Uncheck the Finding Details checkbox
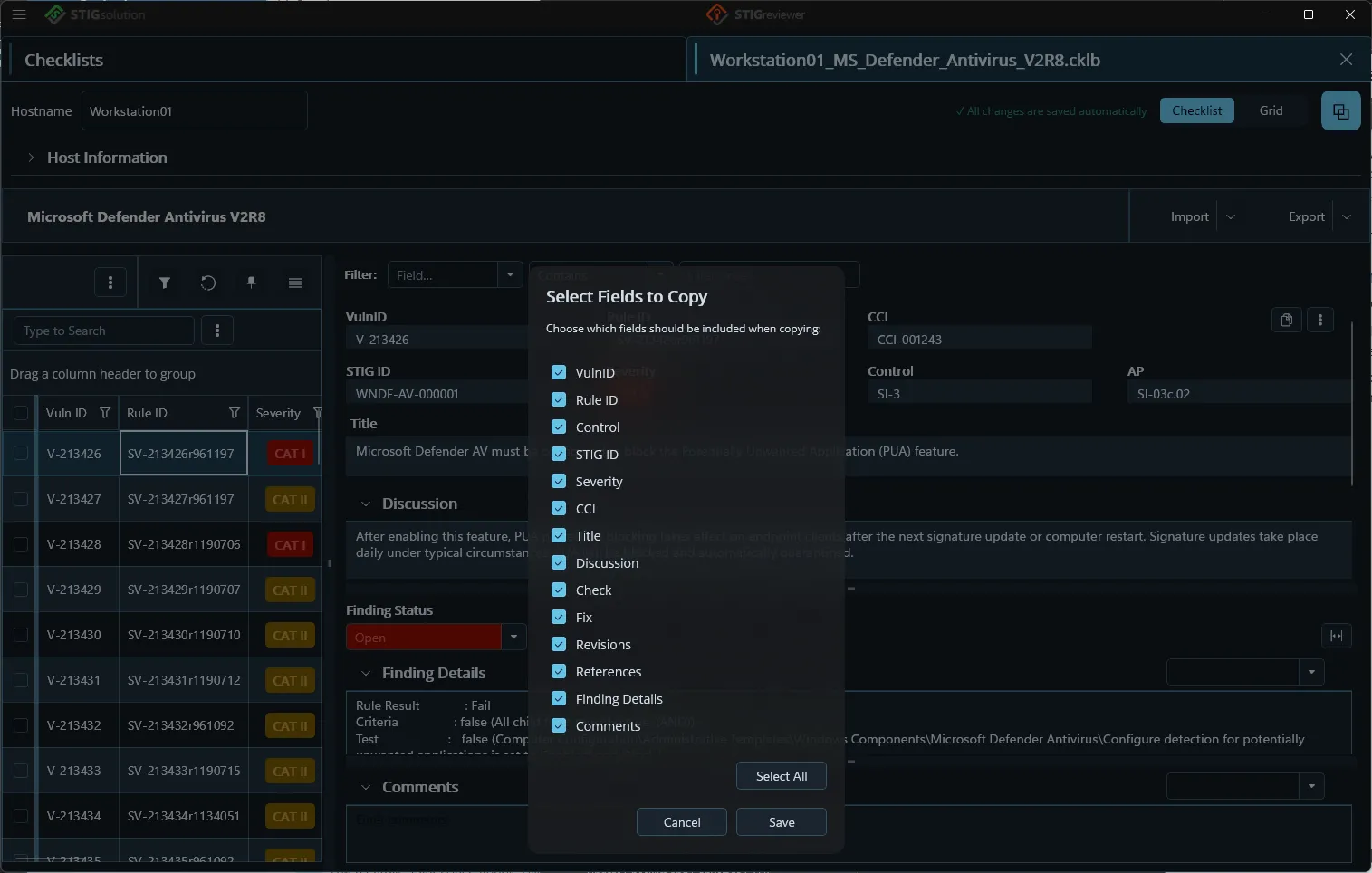This screenshot has height=873, width=1372. (x=559, y=698)
